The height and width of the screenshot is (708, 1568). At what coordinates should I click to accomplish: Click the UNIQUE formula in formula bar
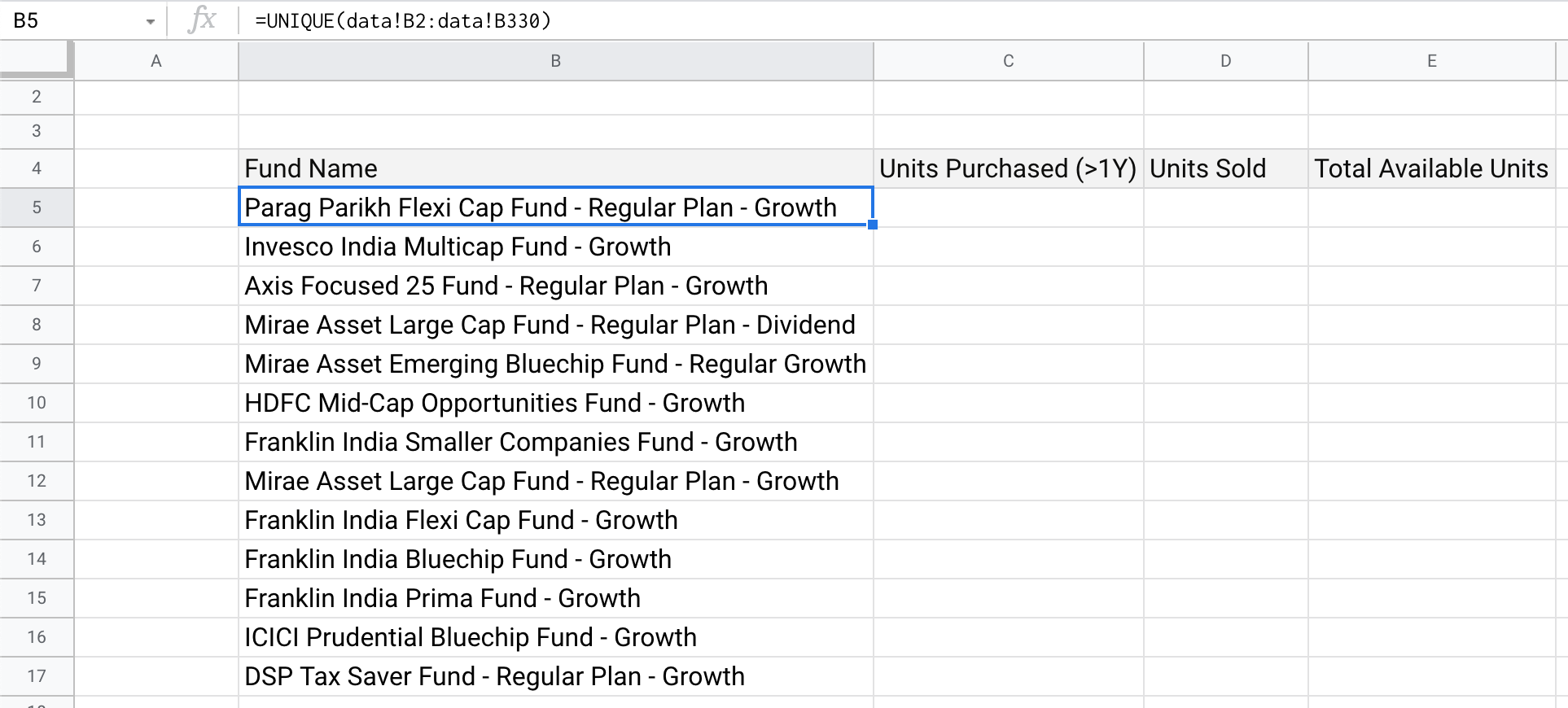point(403,20)
